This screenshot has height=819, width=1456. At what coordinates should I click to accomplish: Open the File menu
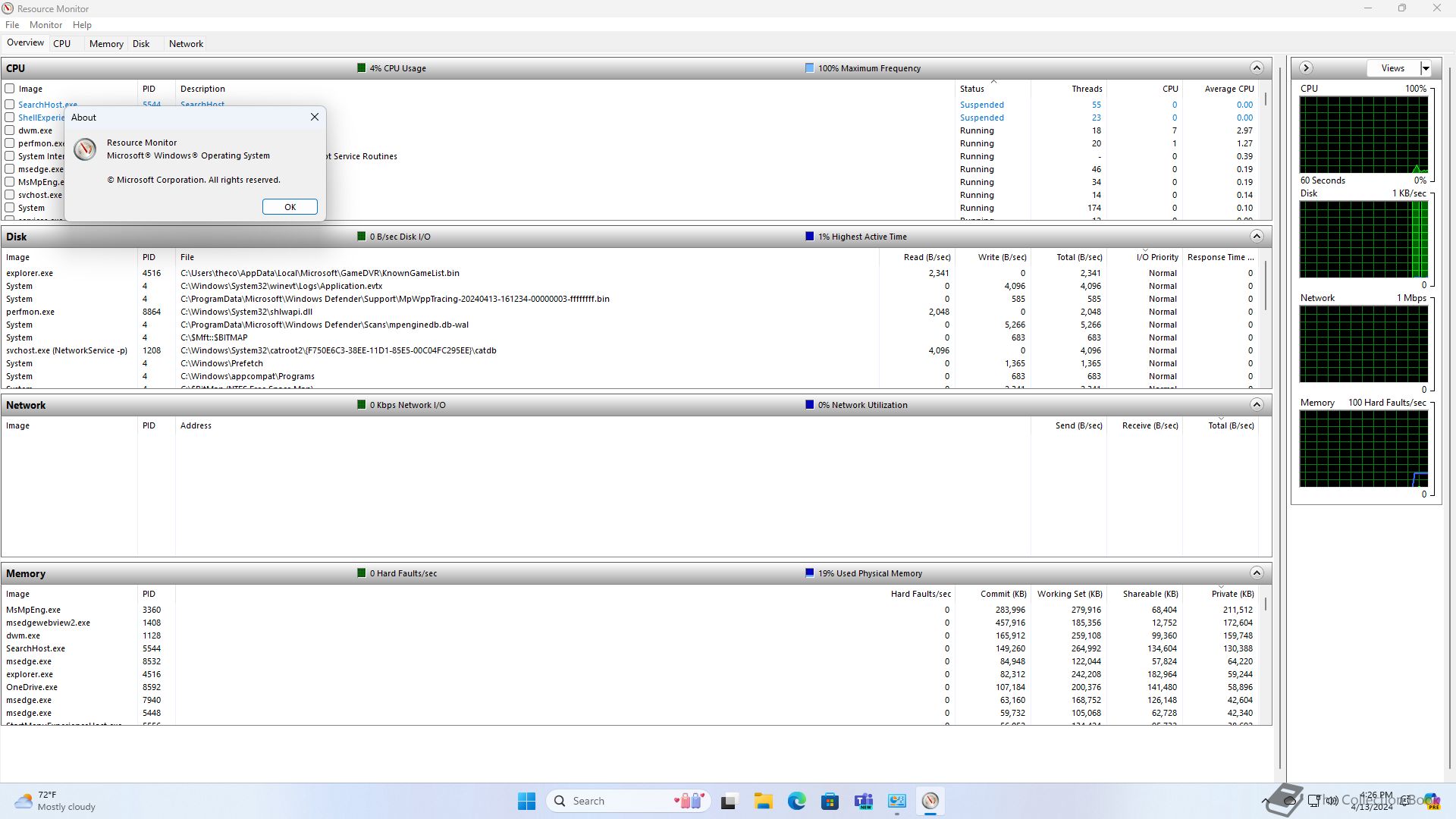click(x=12, y=25)
